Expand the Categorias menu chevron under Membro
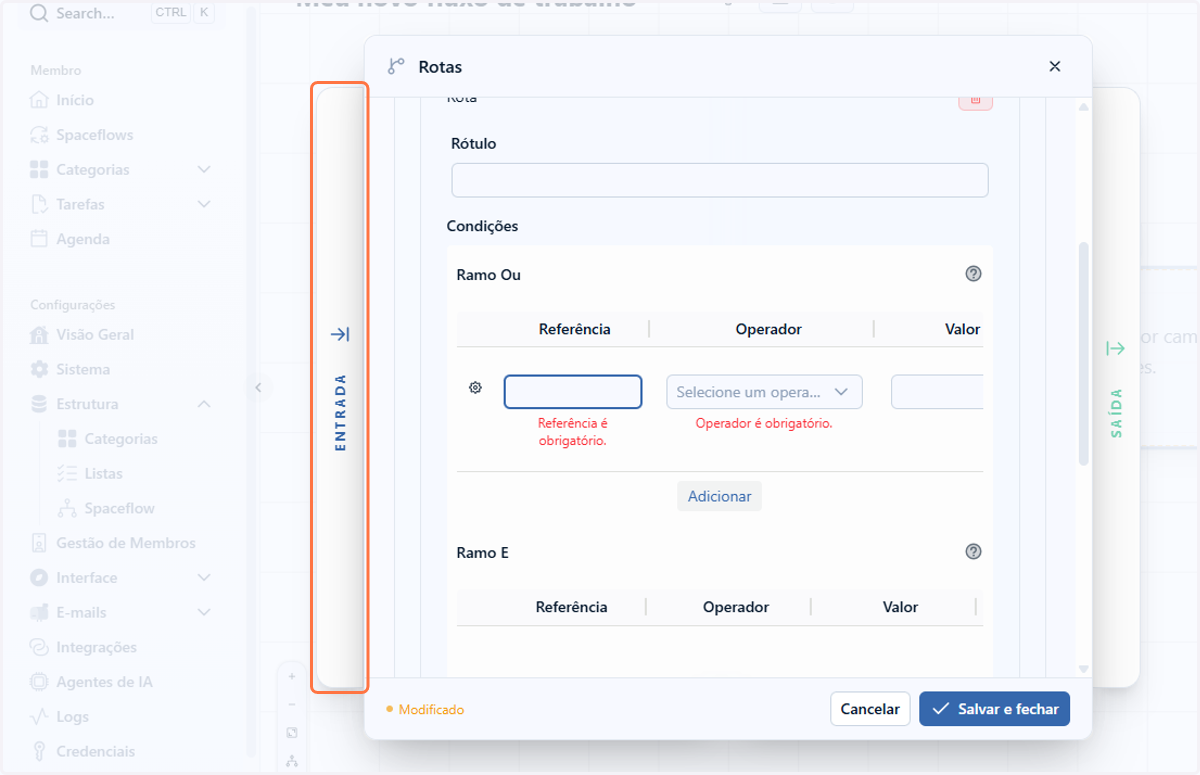 point(204,170)
